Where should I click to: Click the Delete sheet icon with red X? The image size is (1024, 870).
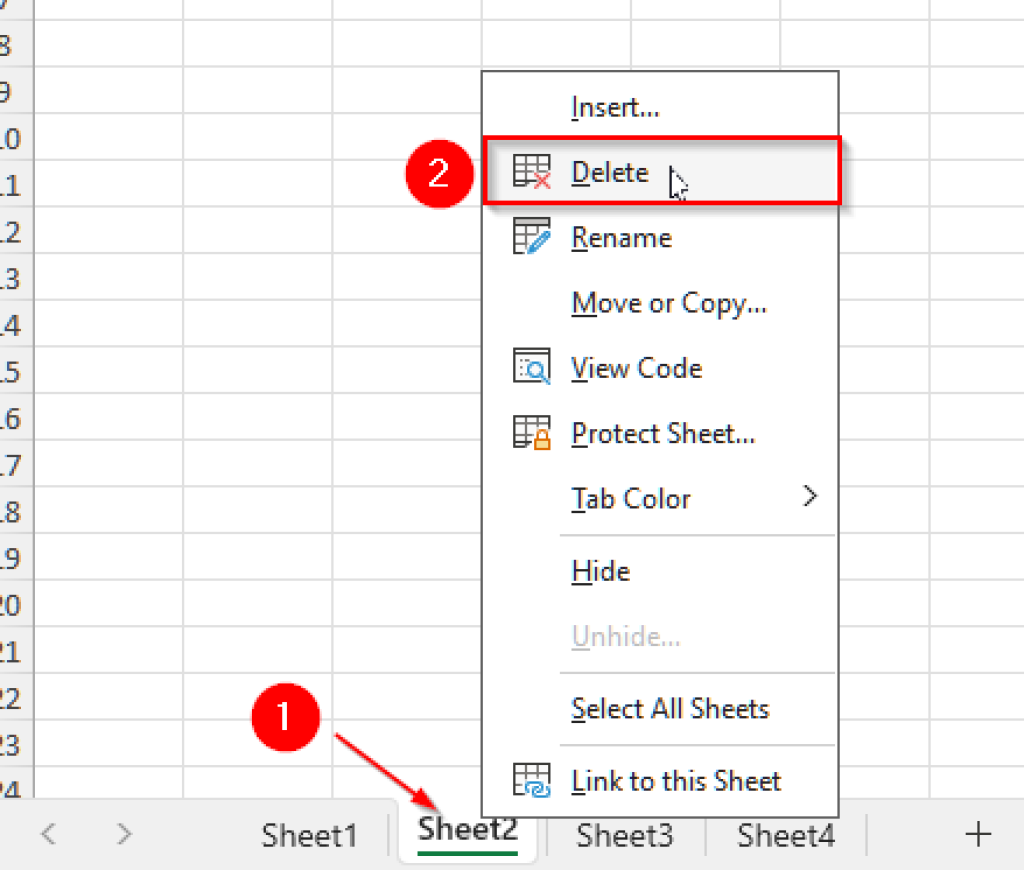pyautogui.click(x=534, y=171)
